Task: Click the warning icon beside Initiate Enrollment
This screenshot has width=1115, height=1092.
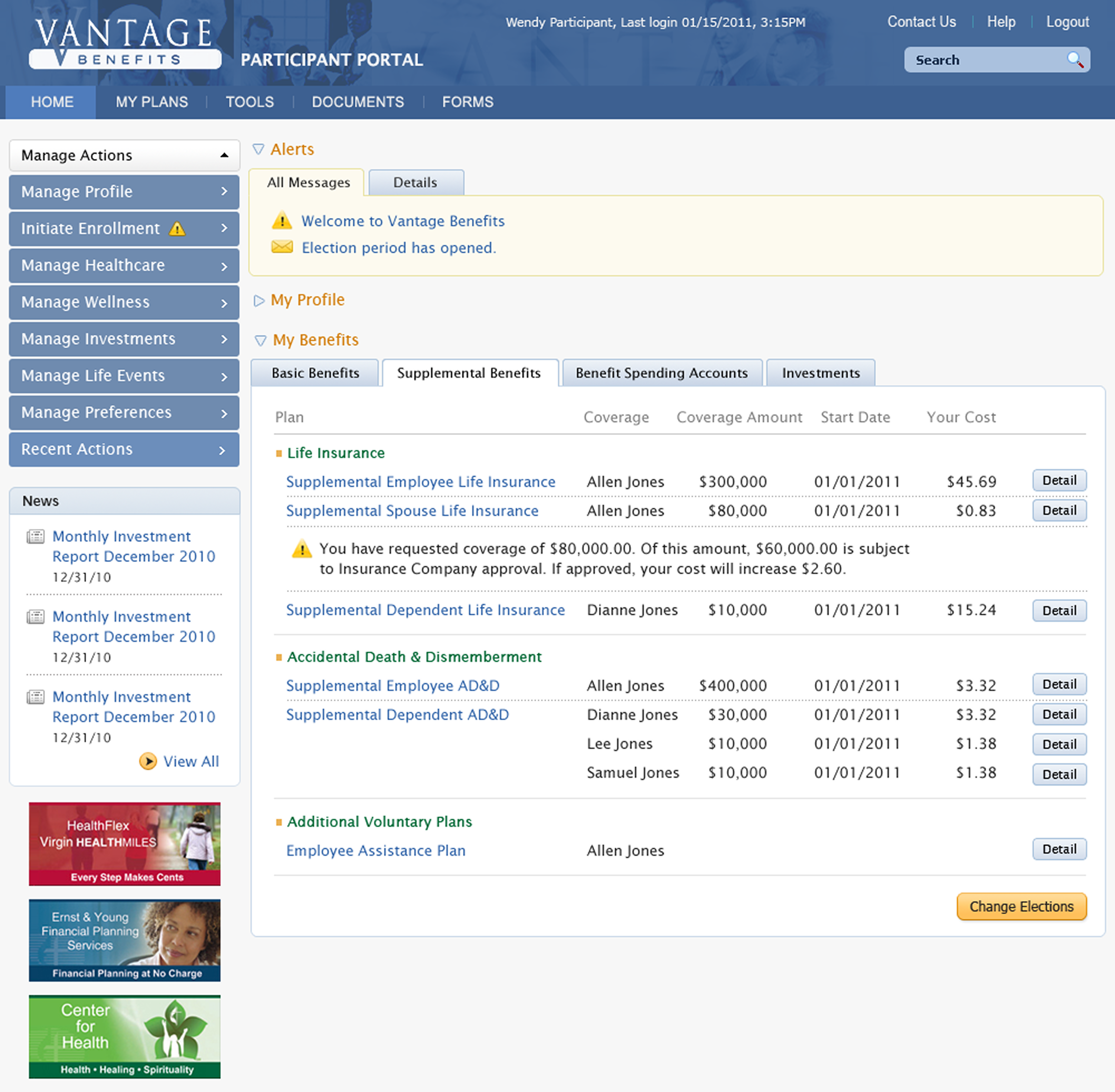Action: click(177, 229)
